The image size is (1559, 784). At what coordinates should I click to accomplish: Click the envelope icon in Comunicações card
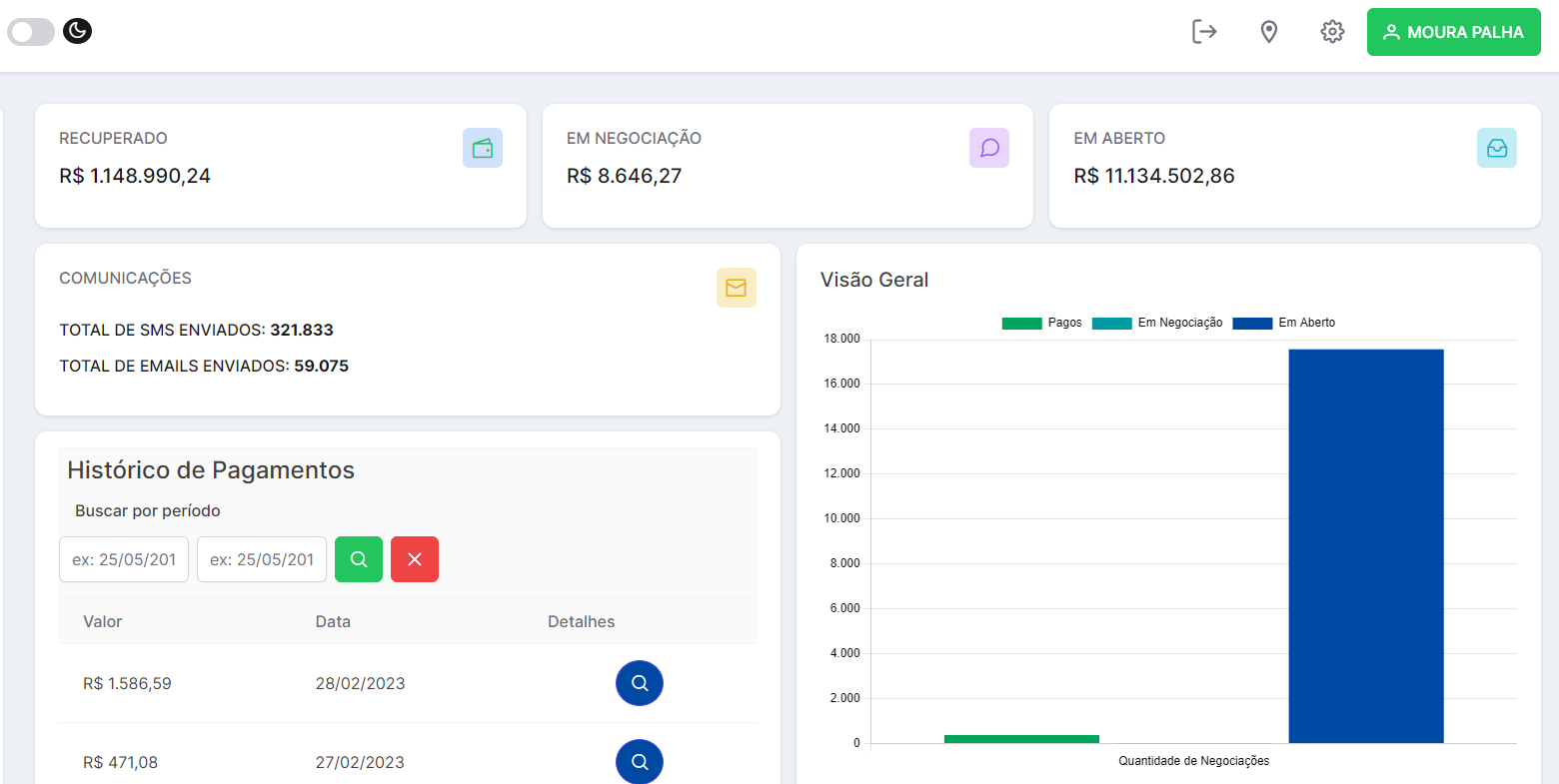pyautogui.click(x=737, y=288)
